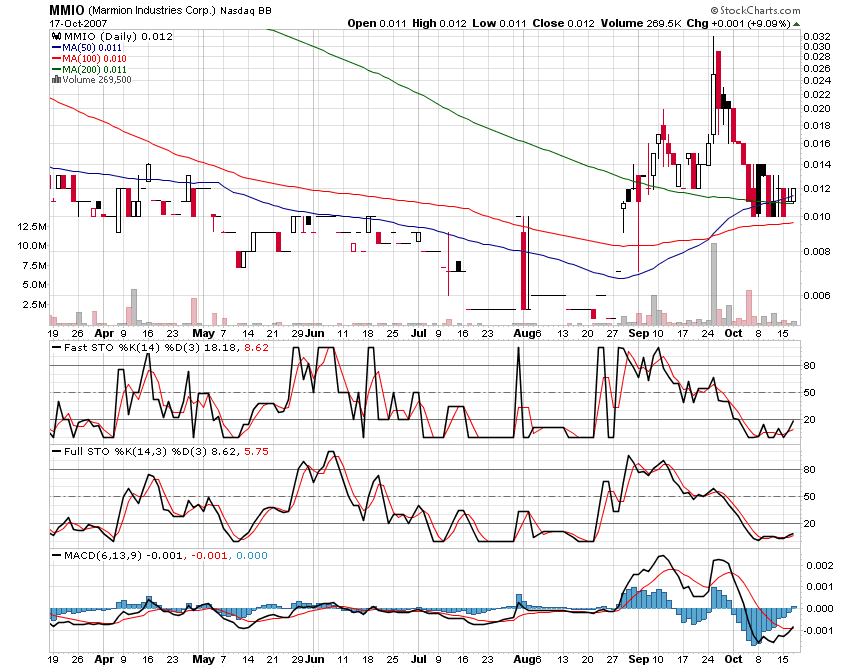The image size is (850, 668).
Task: Click the MACD 0.002 axis label
Action: click(x=819, y=566)
